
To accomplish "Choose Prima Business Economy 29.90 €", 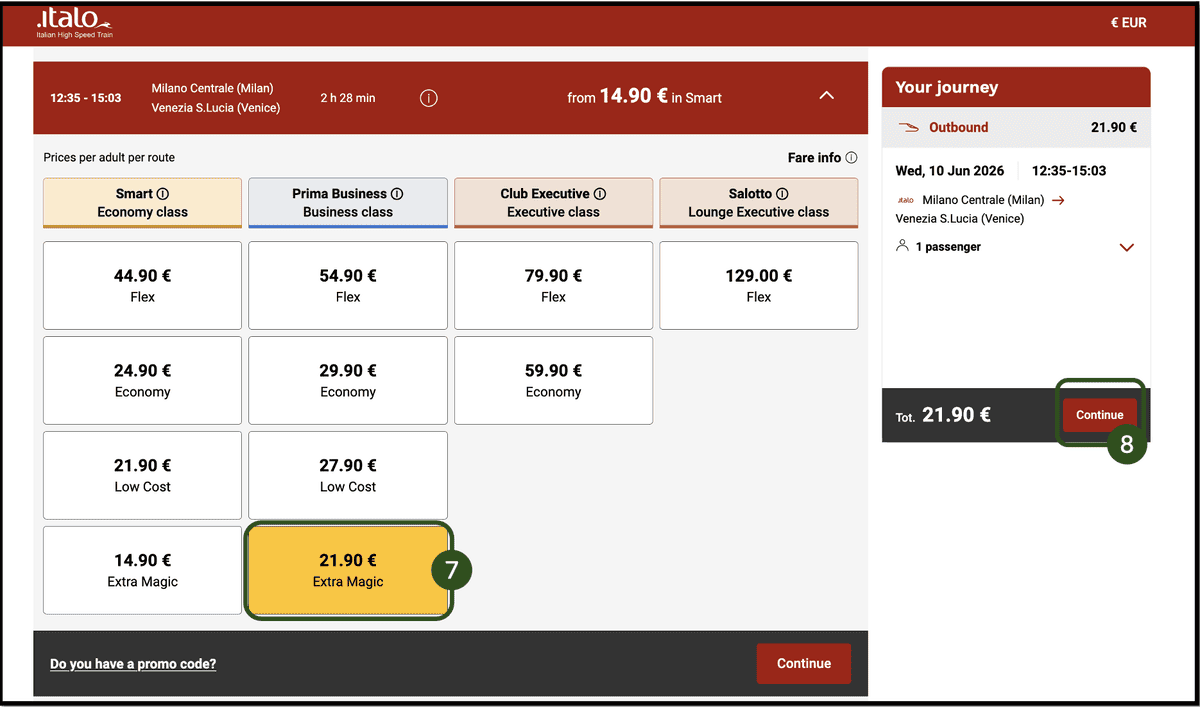I will (x=348, y=380).
